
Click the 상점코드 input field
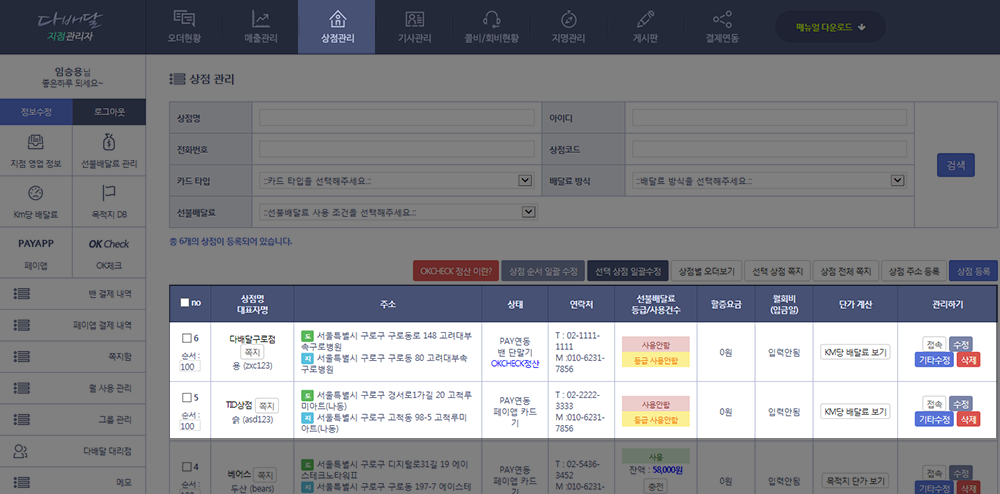coord(769,149)
